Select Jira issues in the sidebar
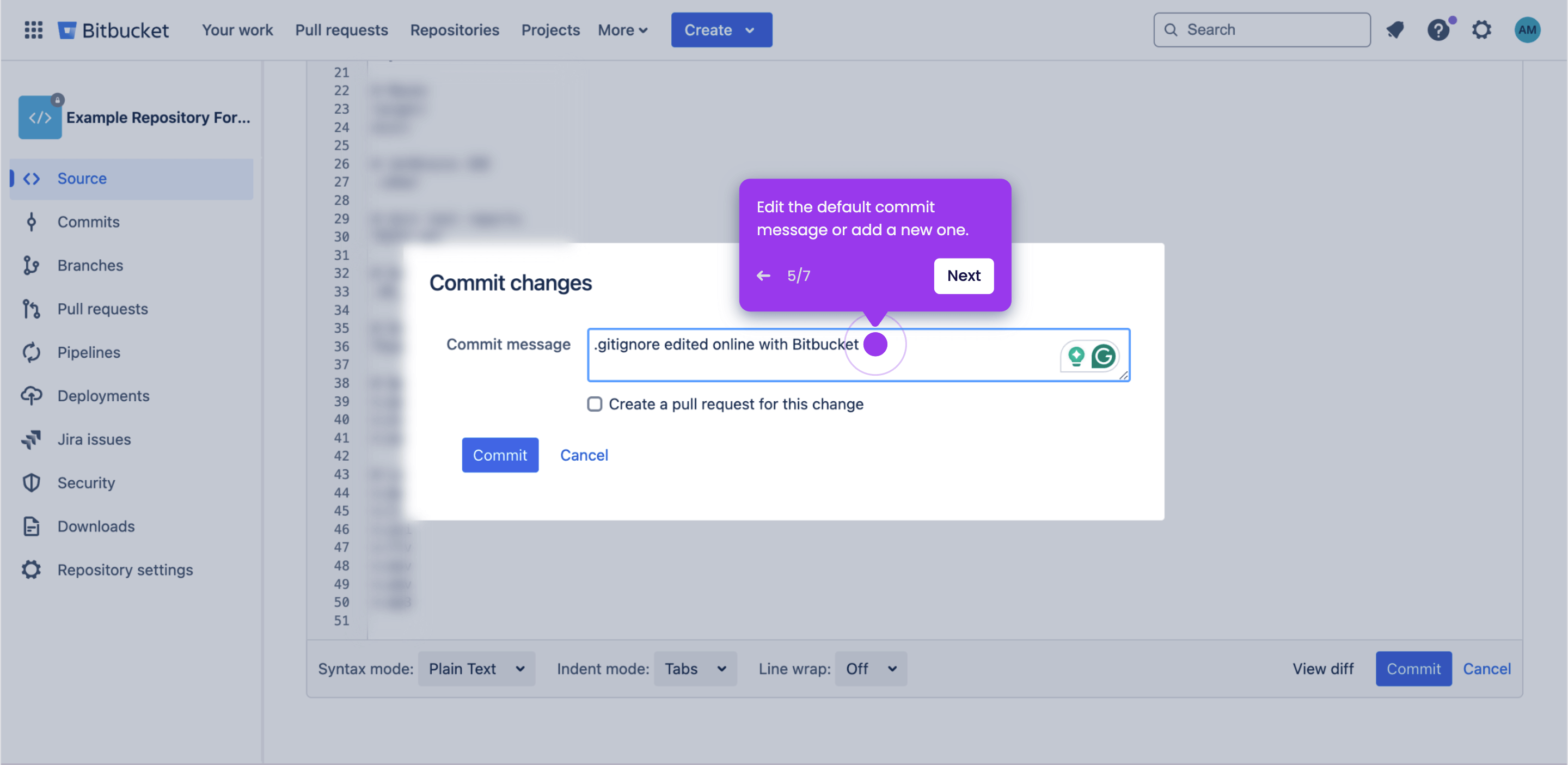The height and width of the screenshot is (765, 1568). (131, 439)
